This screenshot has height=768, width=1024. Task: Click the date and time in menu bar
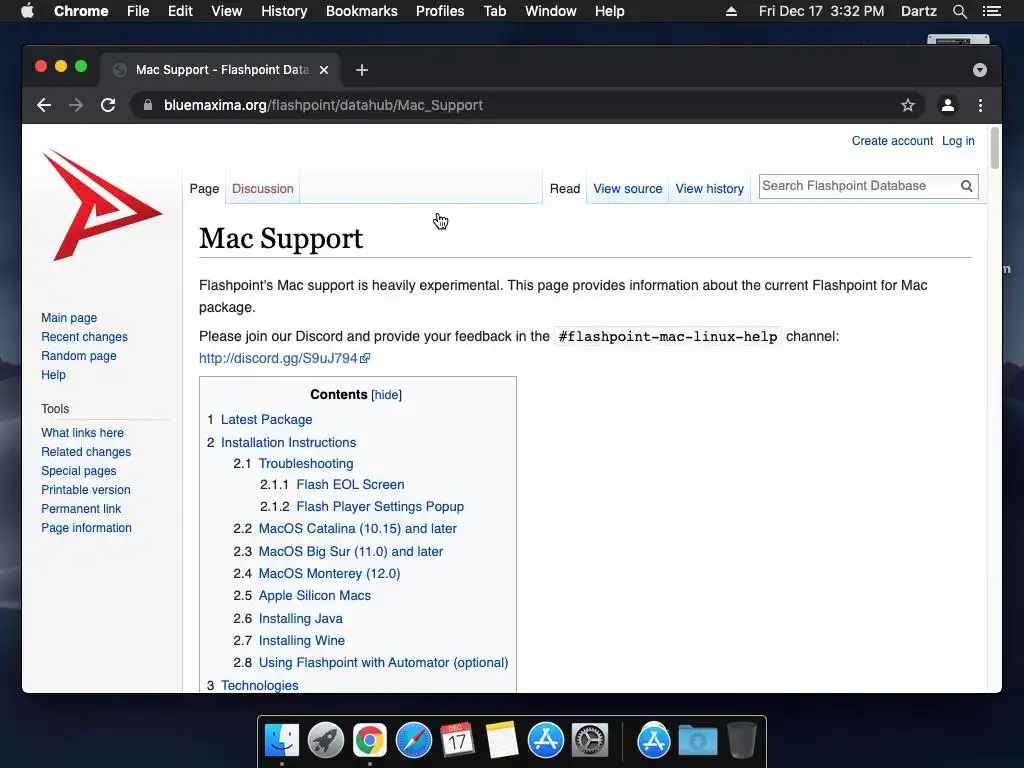coord(821,11)
